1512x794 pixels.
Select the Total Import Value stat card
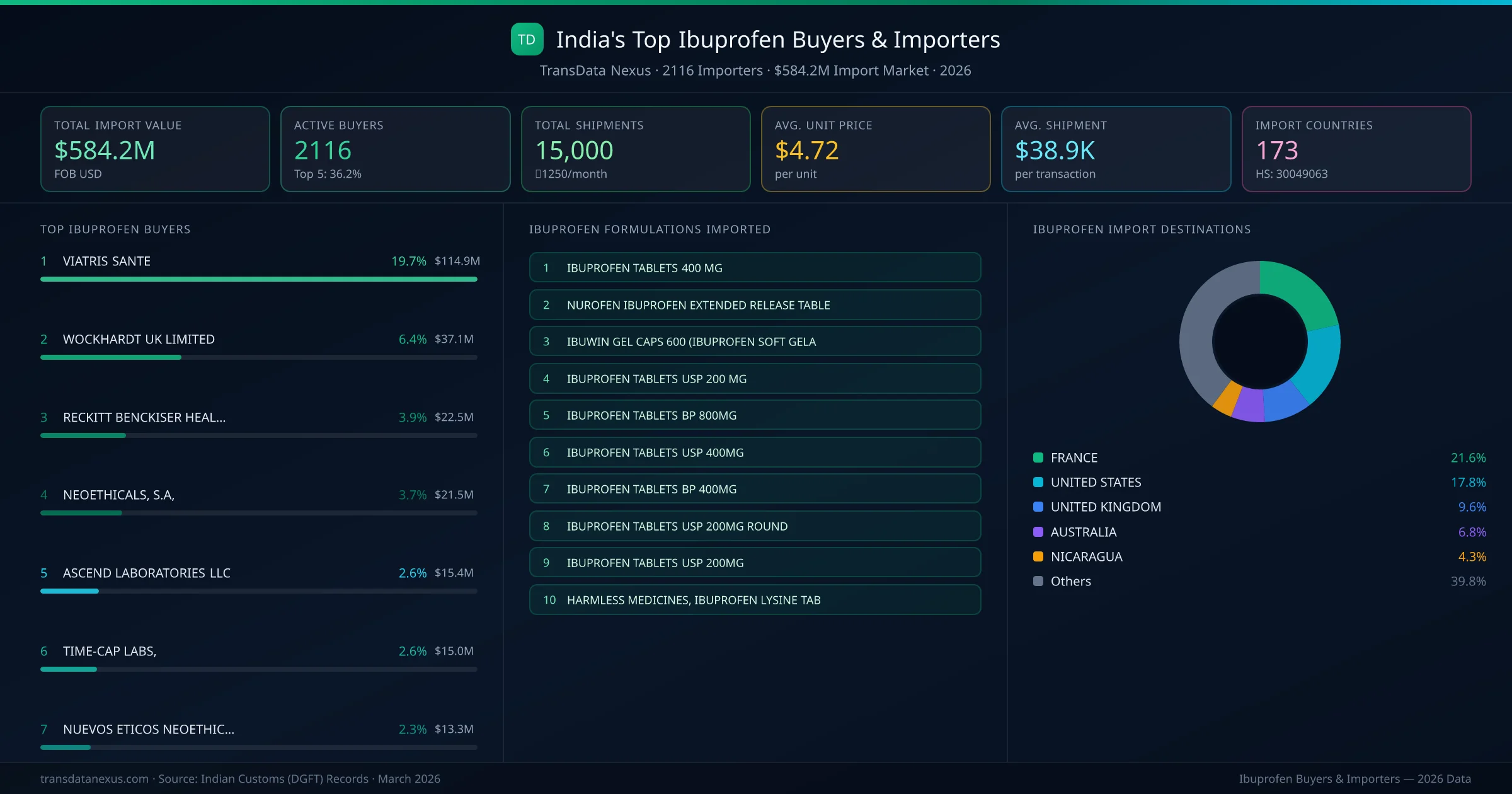tap(155, 149)
